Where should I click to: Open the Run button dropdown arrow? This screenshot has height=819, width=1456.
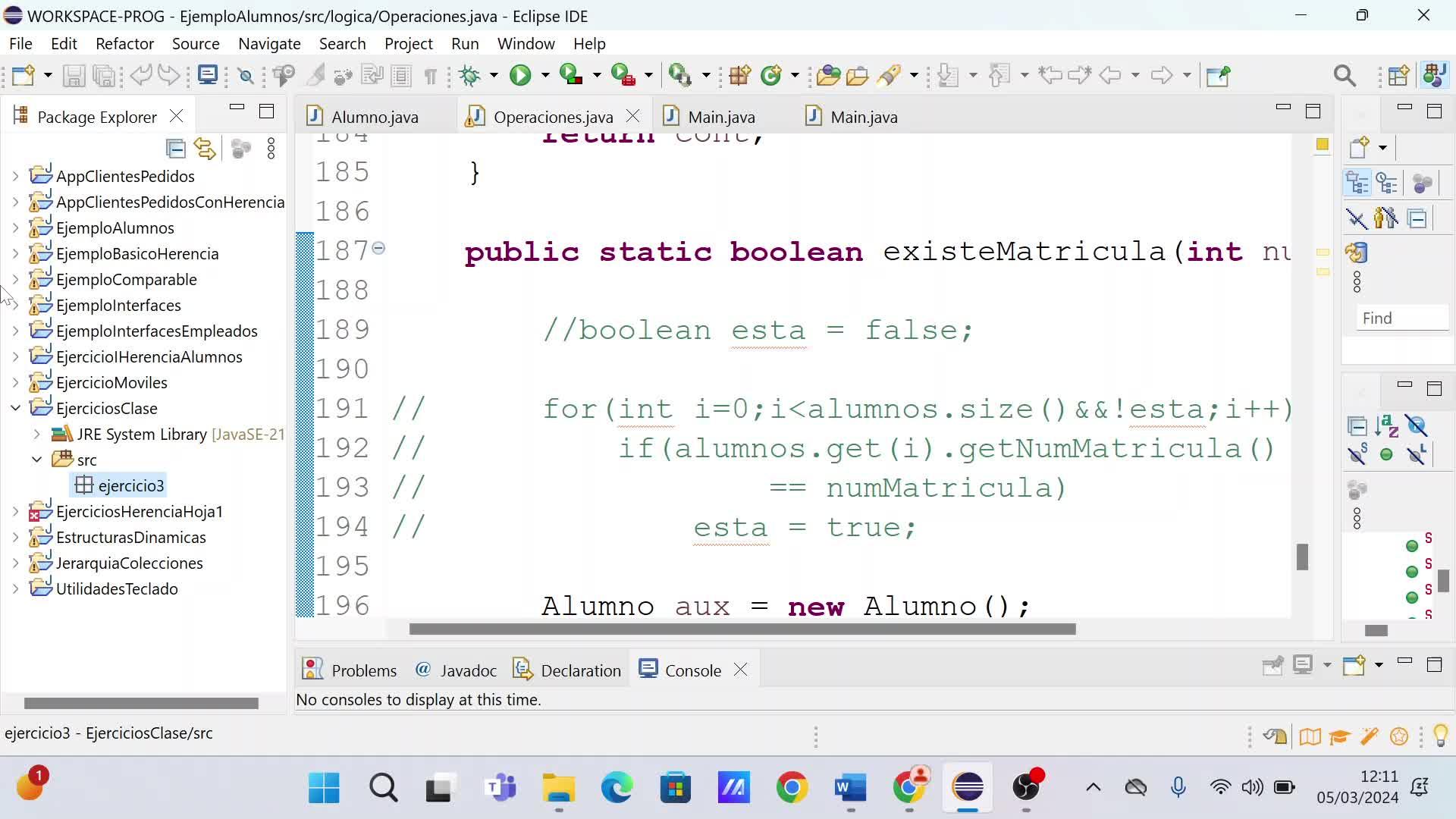[x=544, y=75]
